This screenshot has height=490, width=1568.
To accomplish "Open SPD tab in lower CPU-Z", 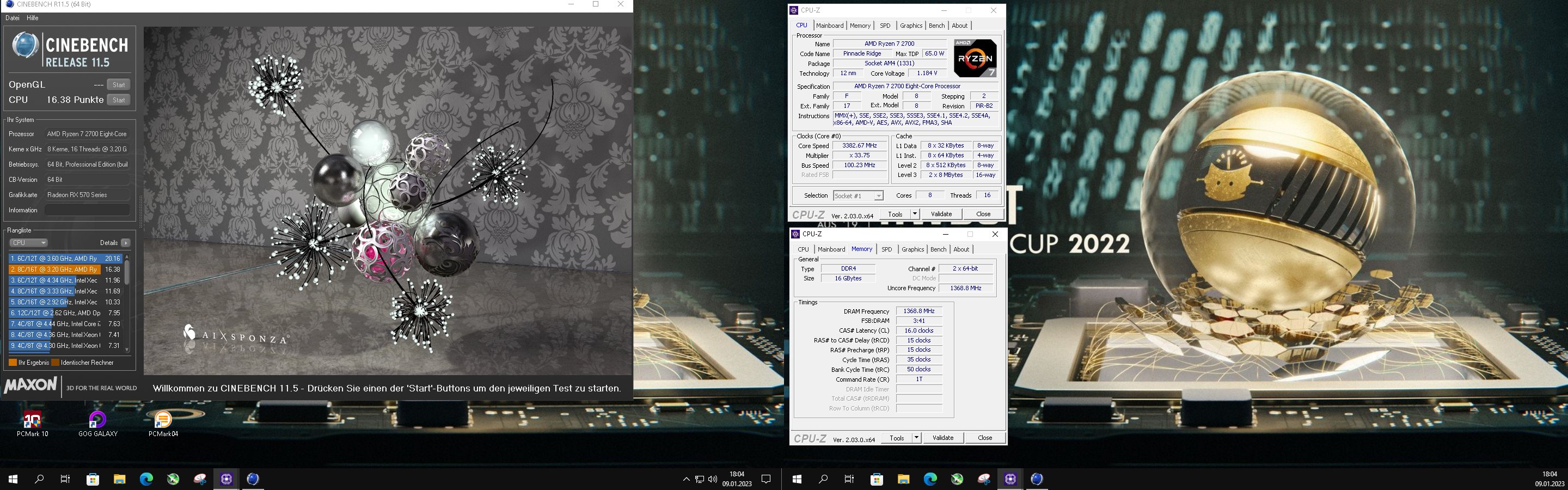I will pos(887,249).
